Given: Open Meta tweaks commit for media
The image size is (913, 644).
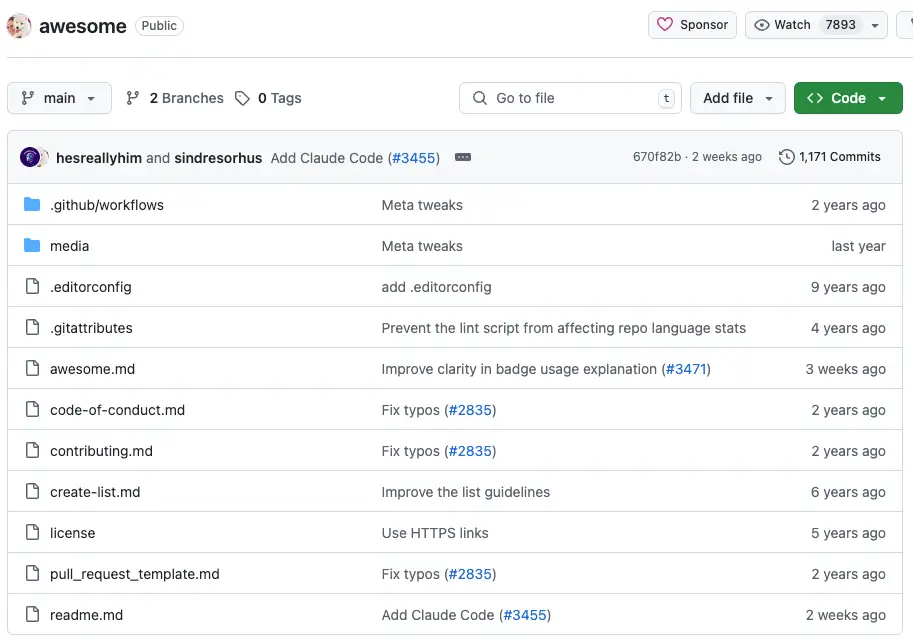Looking at the screenshot, I should pyautogui.click(x=422, y=246).
